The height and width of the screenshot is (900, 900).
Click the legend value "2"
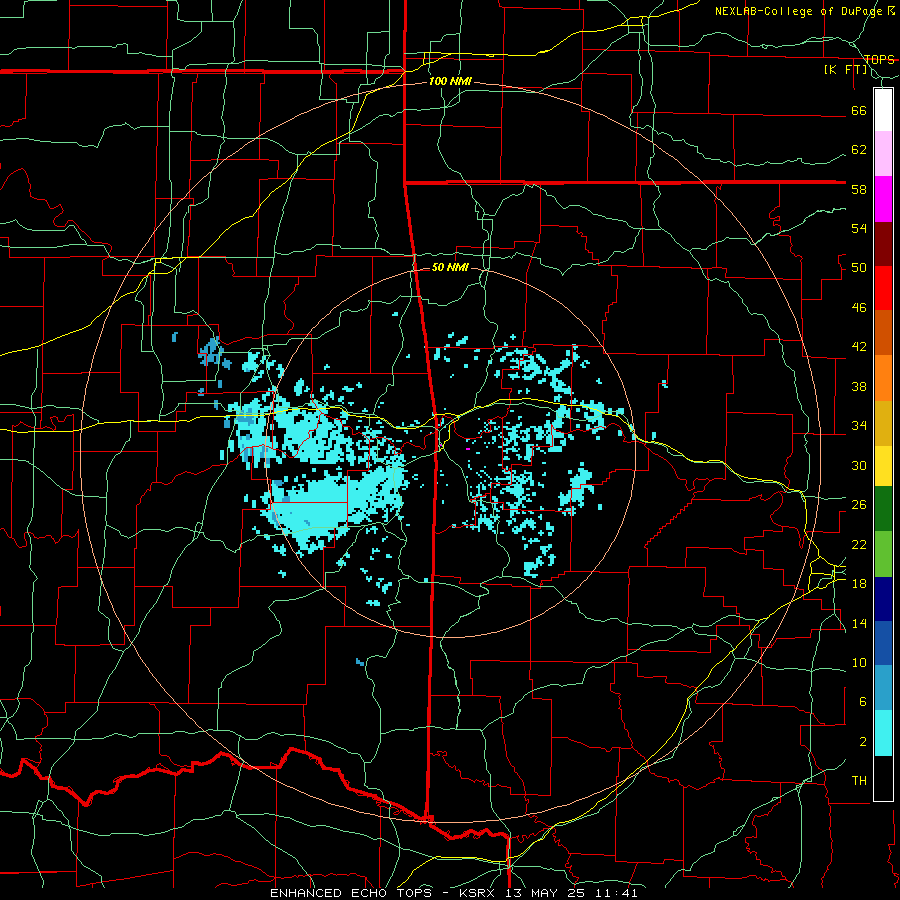(x=863, y=742)
